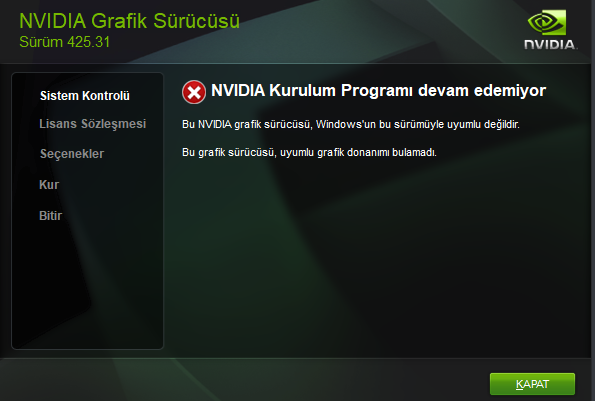This screenshot has height=401, width=595.
Task: Click the NVIDIA wordmark under the logo
Action: (550, 44)
